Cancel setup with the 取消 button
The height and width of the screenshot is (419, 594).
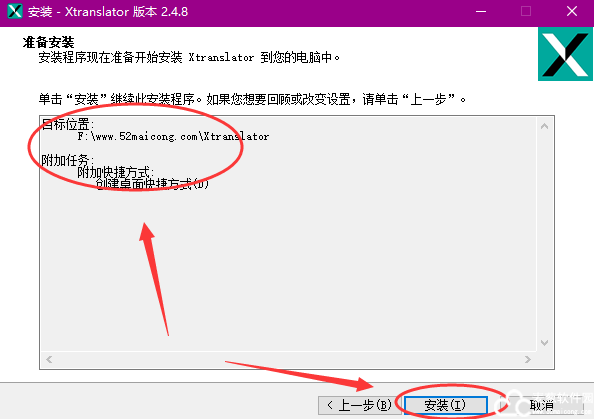(542, 405)
